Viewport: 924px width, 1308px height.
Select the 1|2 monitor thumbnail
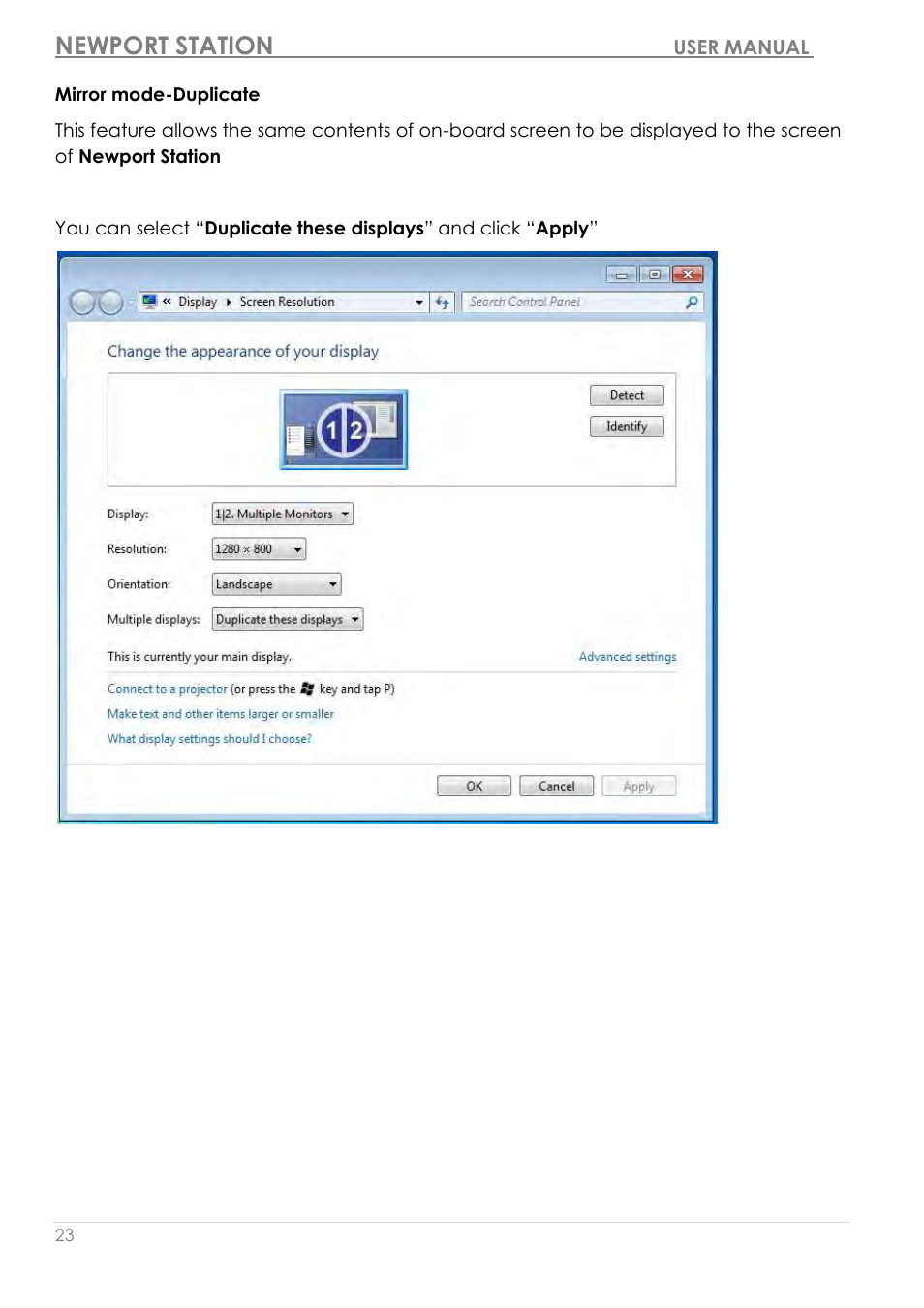click(344, 429)
